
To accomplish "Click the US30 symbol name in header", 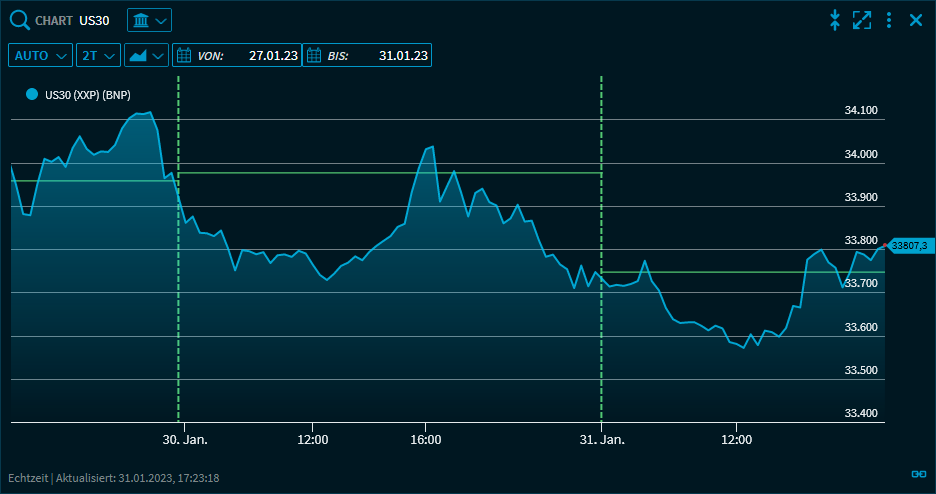I will pyautogui.click(x=94, y=21).
